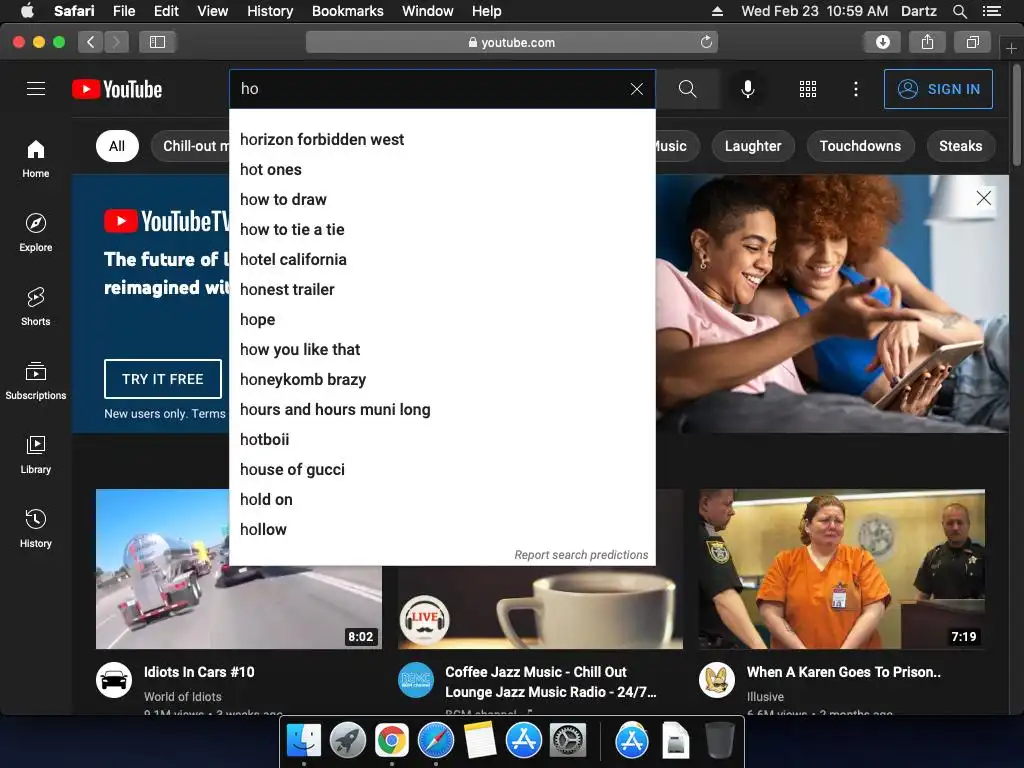Click the YouTube logo
Screen dimensions: 1024x768
coord(117,89)
